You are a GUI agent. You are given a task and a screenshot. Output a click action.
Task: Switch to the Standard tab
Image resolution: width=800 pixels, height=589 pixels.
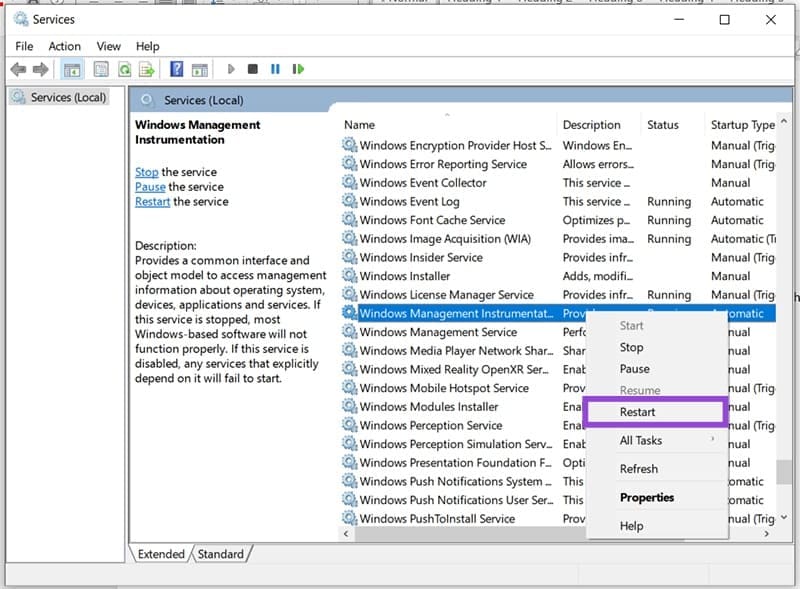click(220, 553)
